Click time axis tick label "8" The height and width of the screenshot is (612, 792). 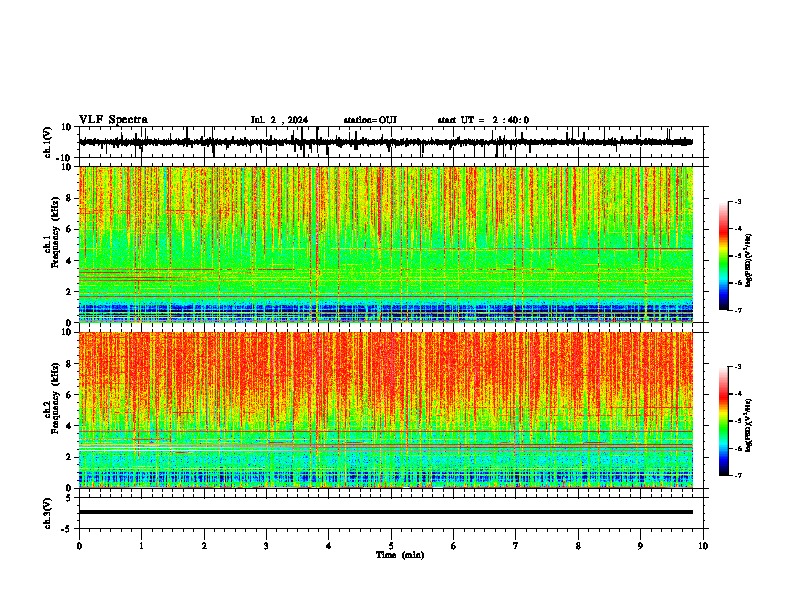click(578, 546)
